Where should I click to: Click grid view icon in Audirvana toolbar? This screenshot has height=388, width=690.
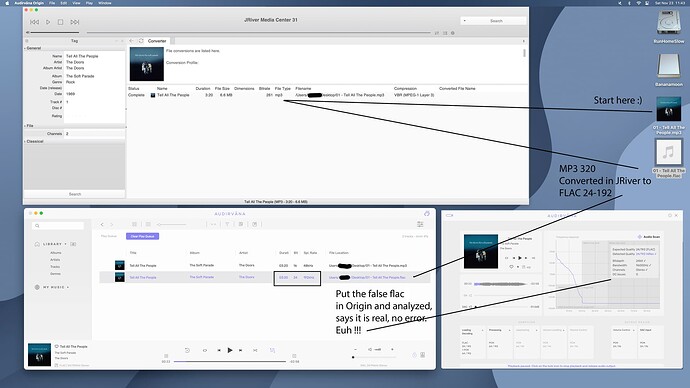pyautogui.click(x=135, y=224)
